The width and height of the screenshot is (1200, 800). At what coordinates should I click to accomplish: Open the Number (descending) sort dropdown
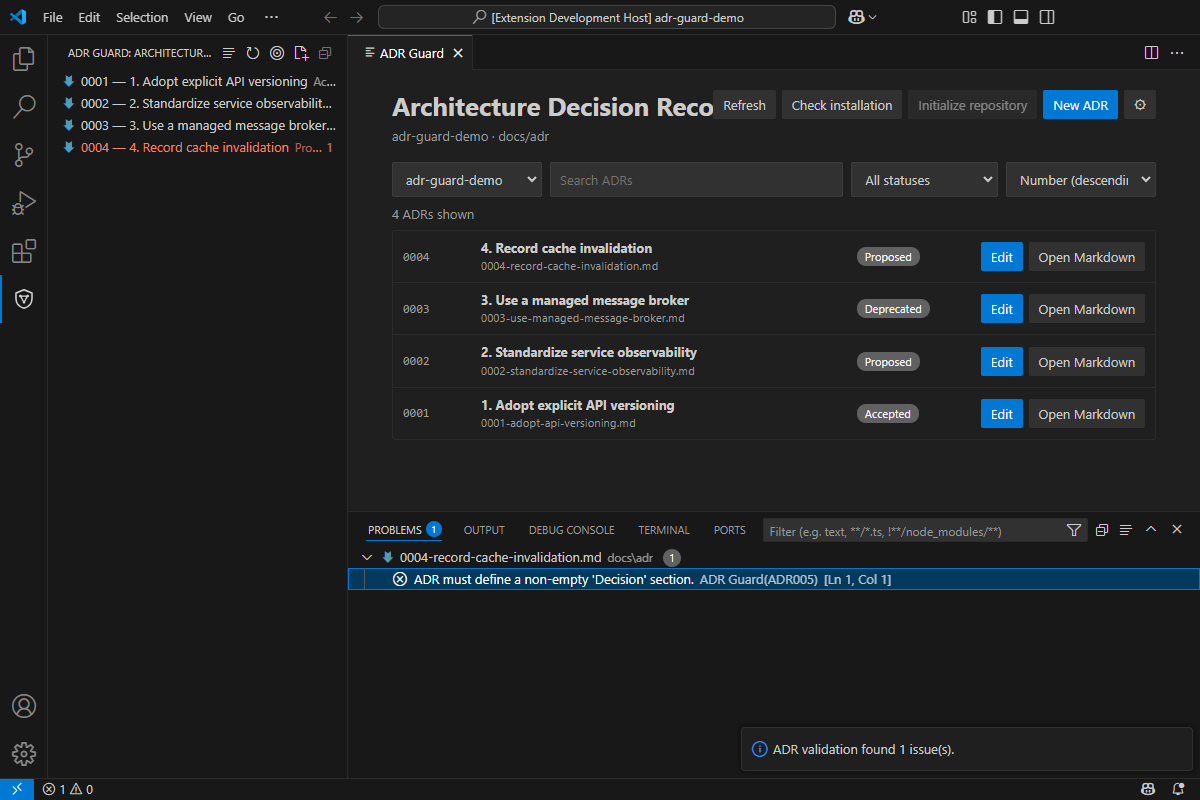(x=1081, y=180)
